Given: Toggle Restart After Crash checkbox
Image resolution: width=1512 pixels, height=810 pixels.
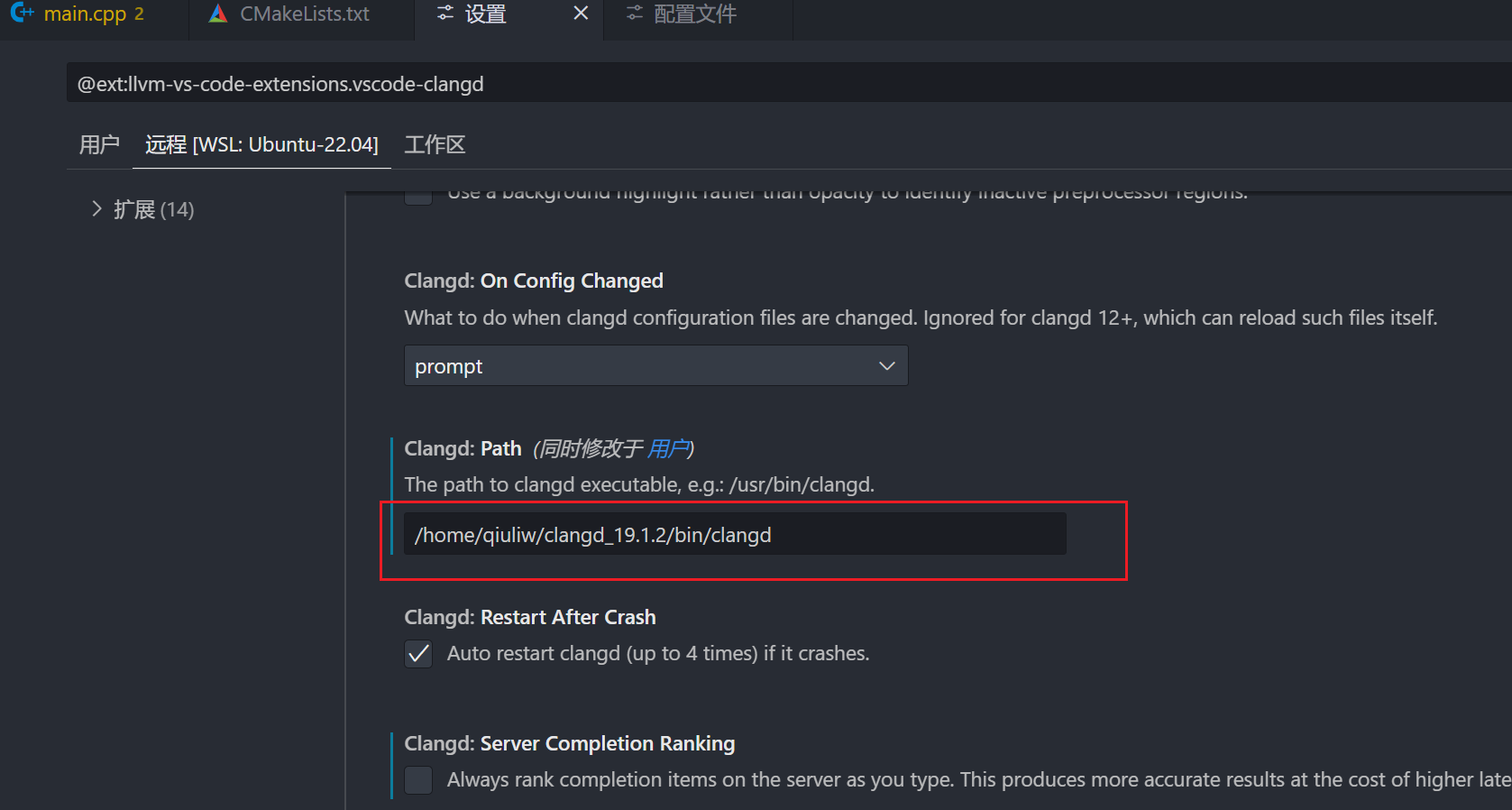Looking at the screenshot, I should tap(418, 654).
